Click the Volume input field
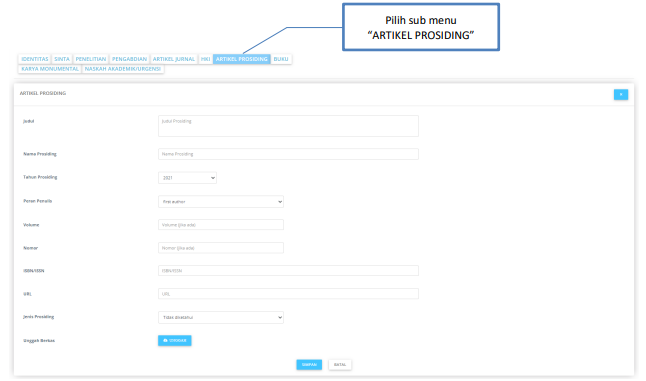This screenshot has height=381, width=646. click(x=221, y=224)
